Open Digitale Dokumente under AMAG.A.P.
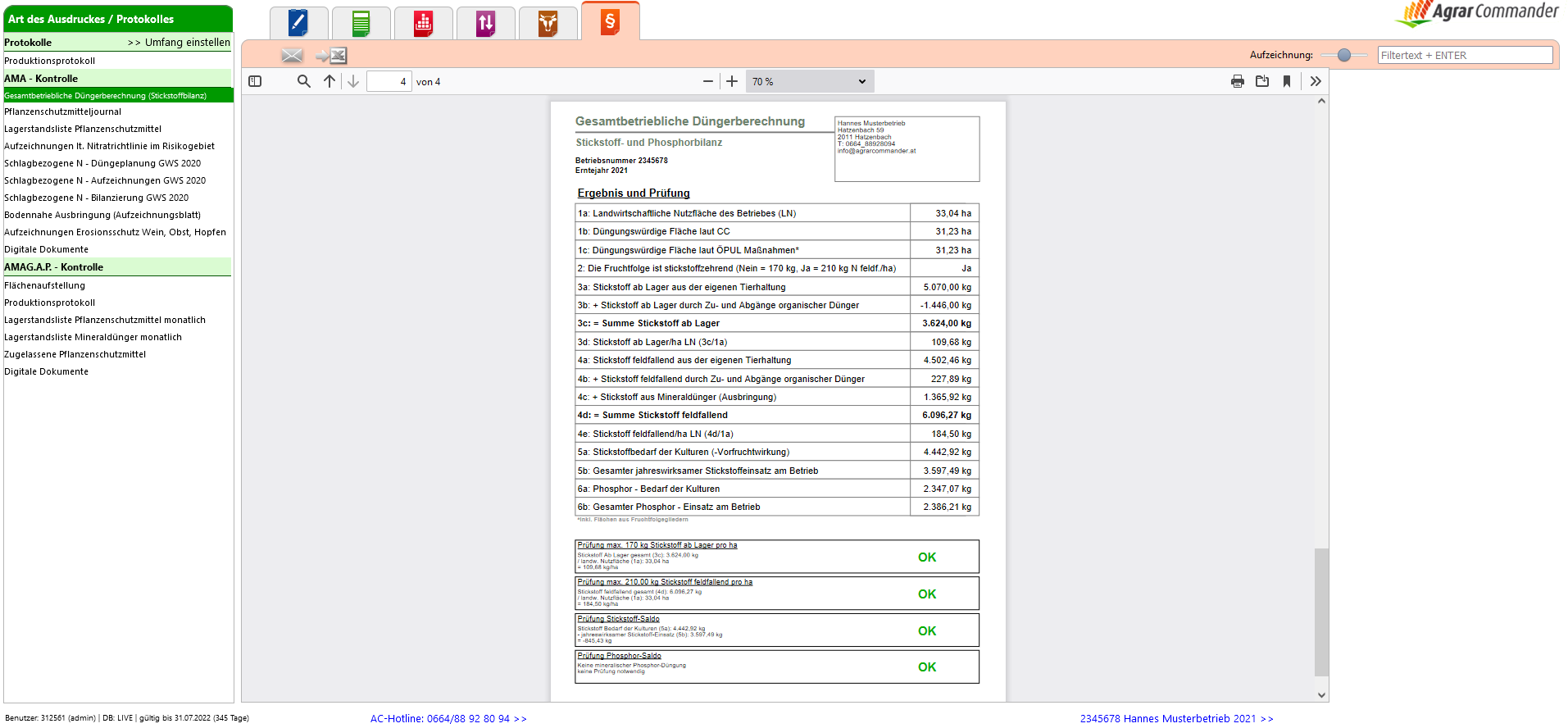 tap(46, 371)
